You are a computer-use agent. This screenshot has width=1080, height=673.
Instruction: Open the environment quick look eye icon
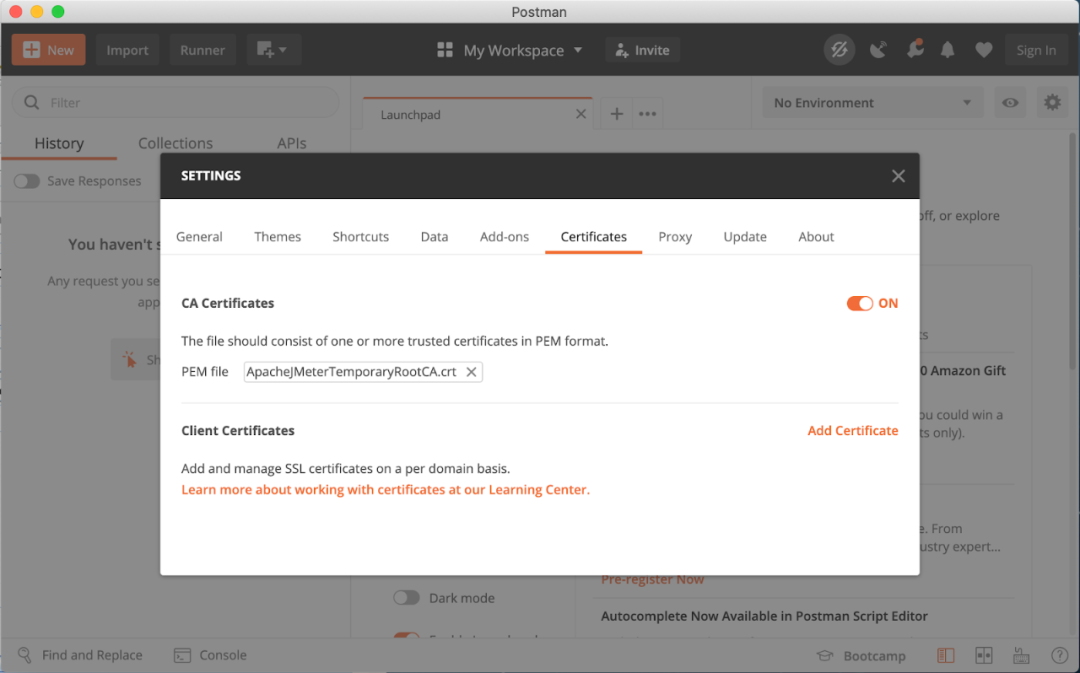(1011, 103)
